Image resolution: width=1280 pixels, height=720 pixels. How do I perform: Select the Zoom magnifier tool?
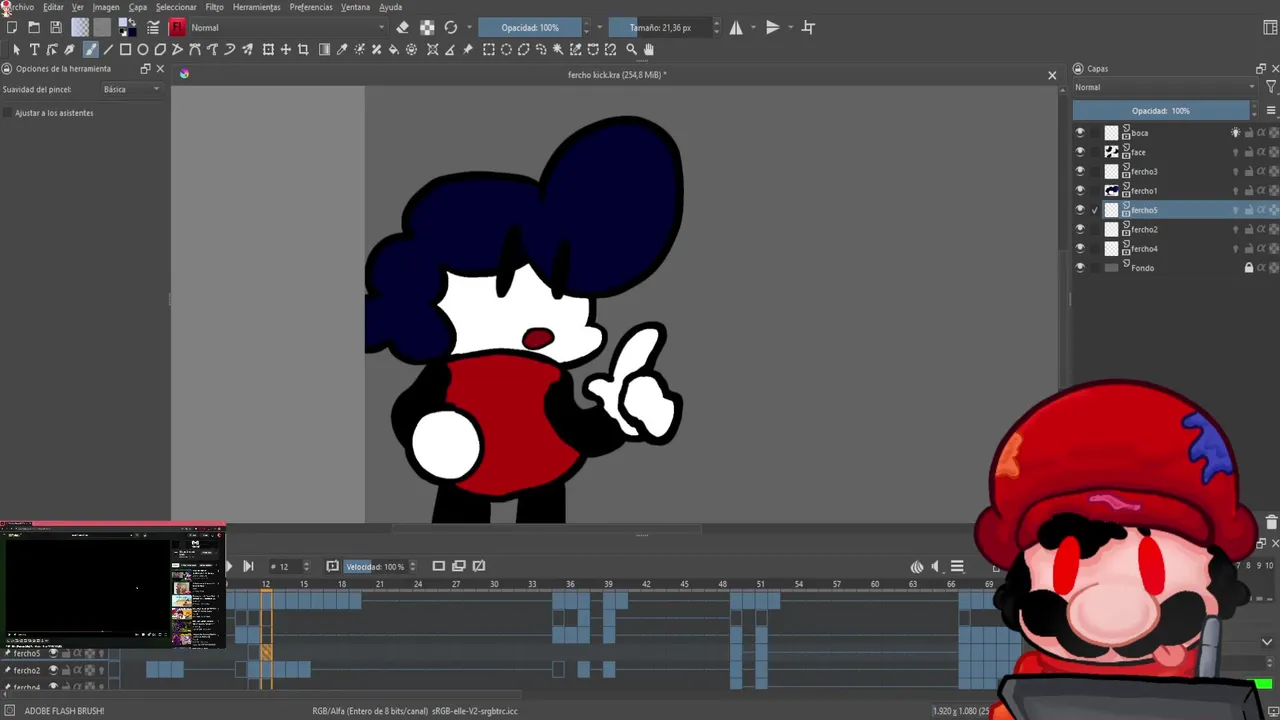point(631,49)
